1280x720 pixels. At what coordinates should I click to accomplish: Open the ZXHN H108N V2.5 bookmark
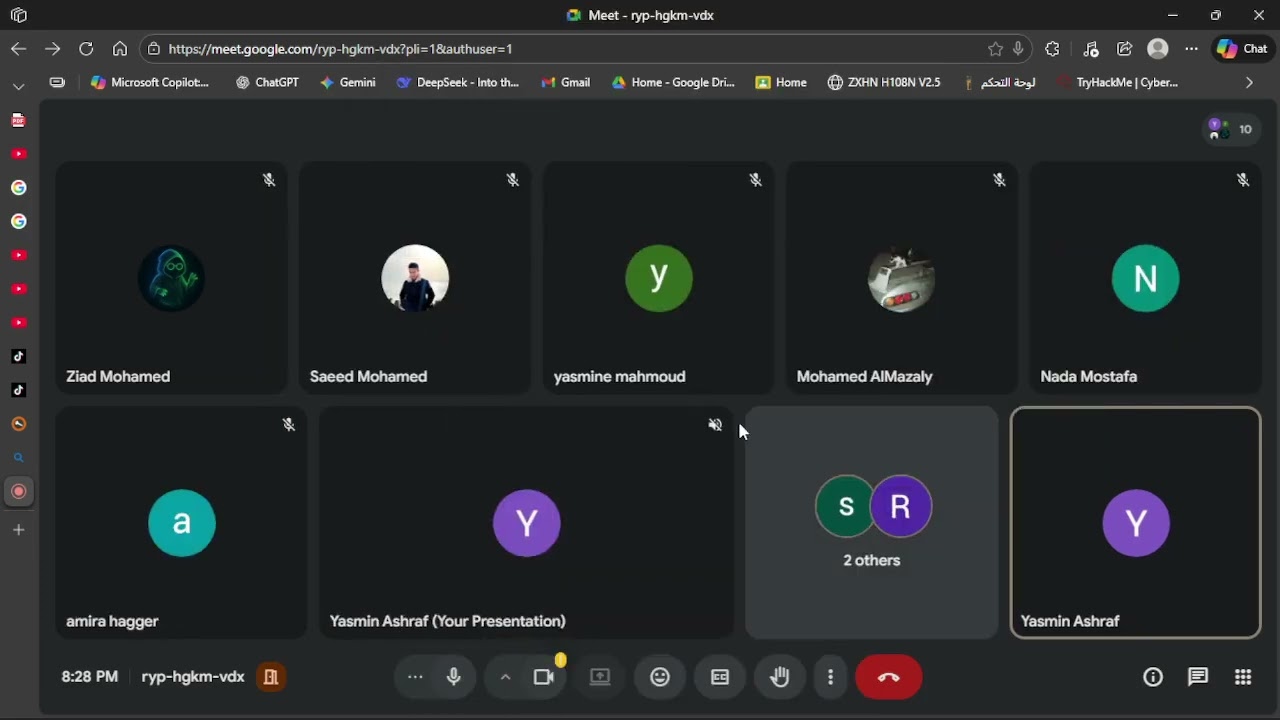[884, 83]
